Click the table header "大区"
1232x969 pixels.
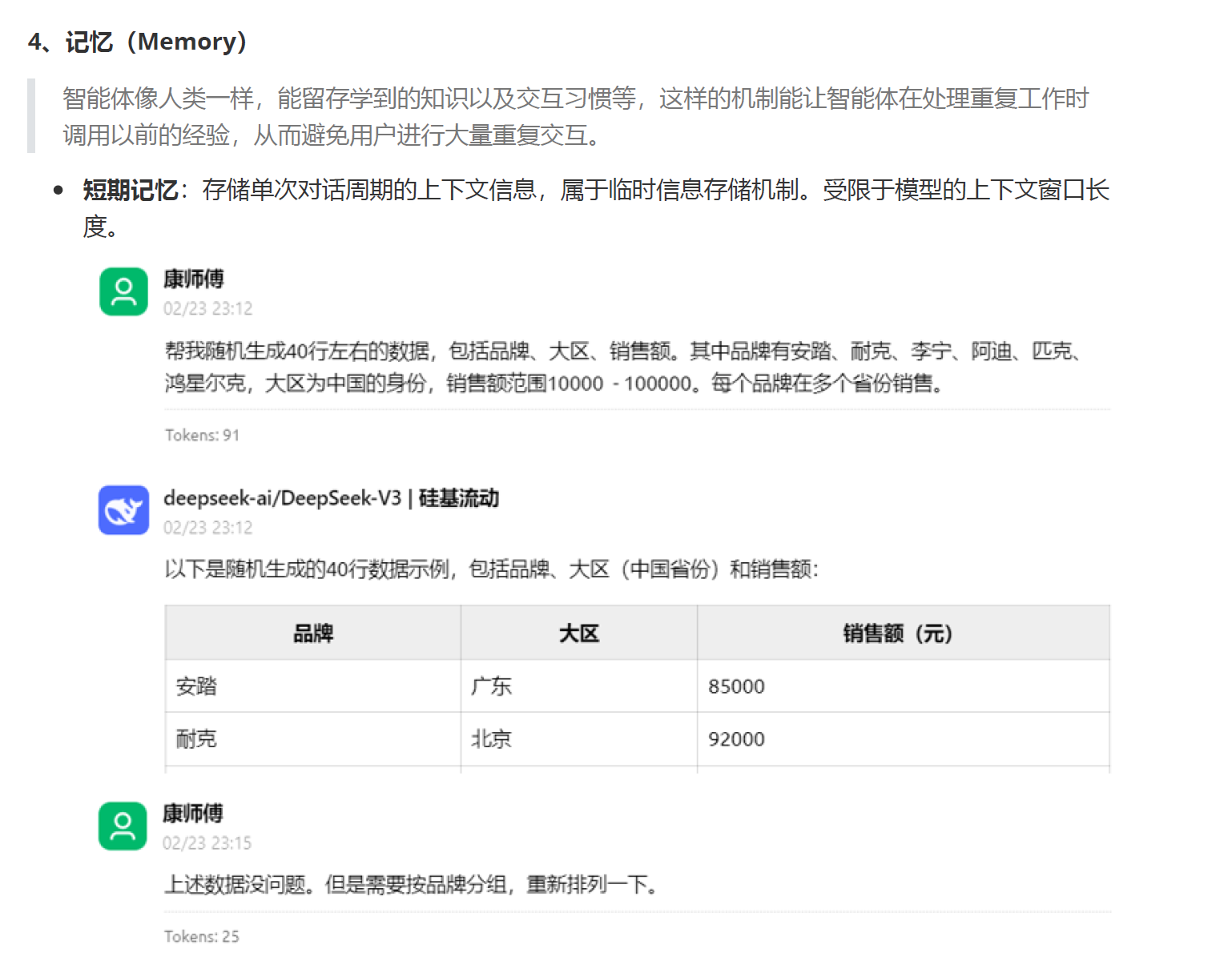[579, 633]
